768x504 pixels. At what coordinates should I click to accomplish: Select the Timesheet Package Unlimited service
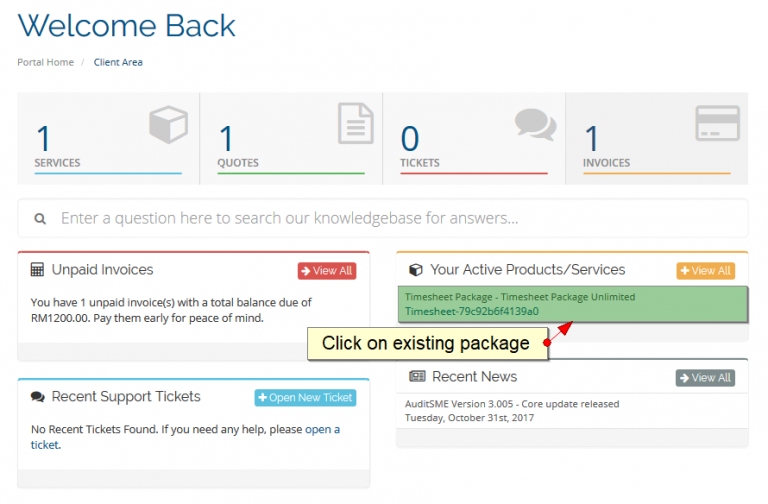tap(573, 304)
